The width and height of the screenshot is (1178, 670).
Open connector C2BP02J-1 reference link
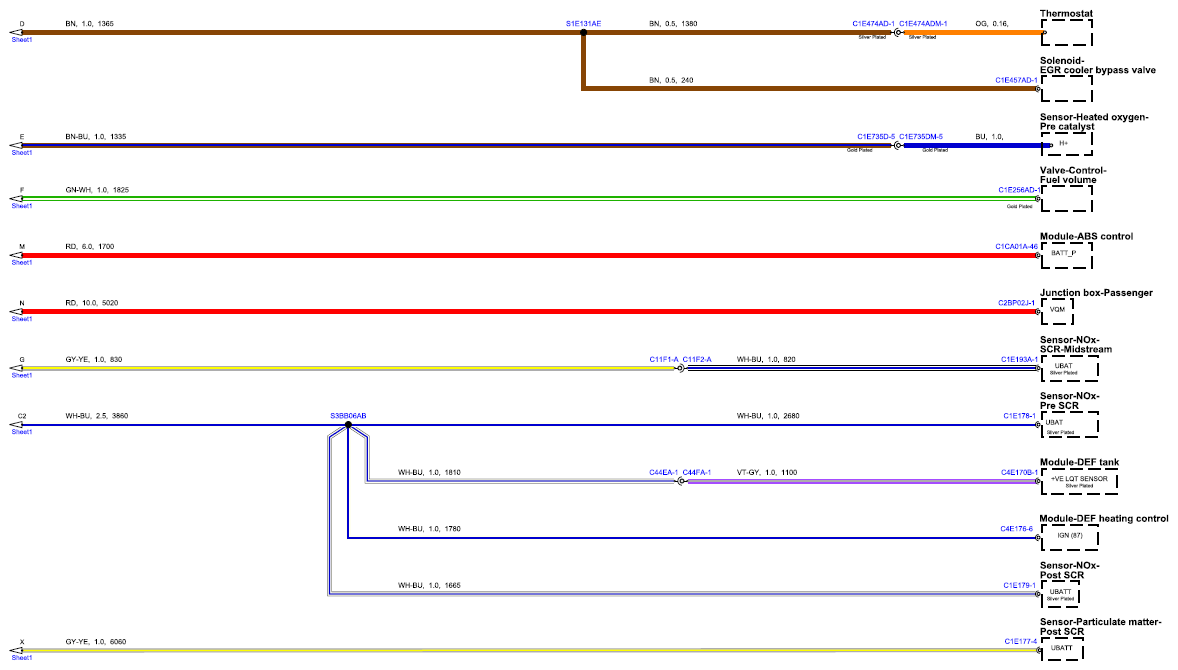click(1016, 303)
